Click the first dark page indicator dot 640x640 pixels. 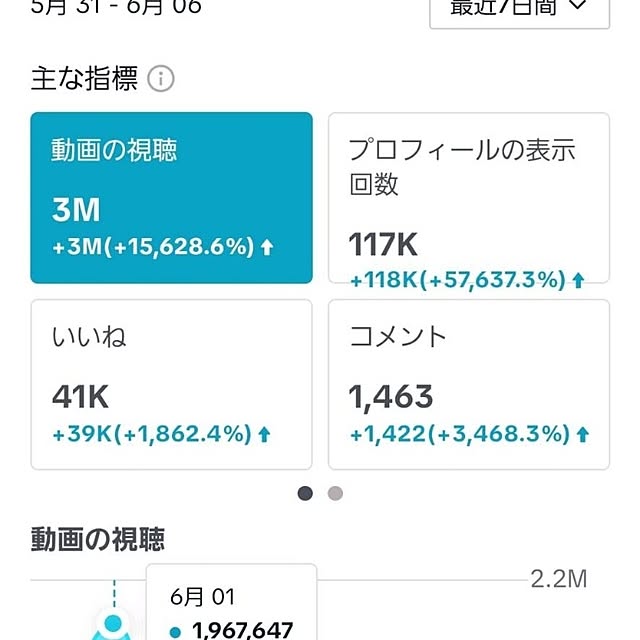click(305, 493)
